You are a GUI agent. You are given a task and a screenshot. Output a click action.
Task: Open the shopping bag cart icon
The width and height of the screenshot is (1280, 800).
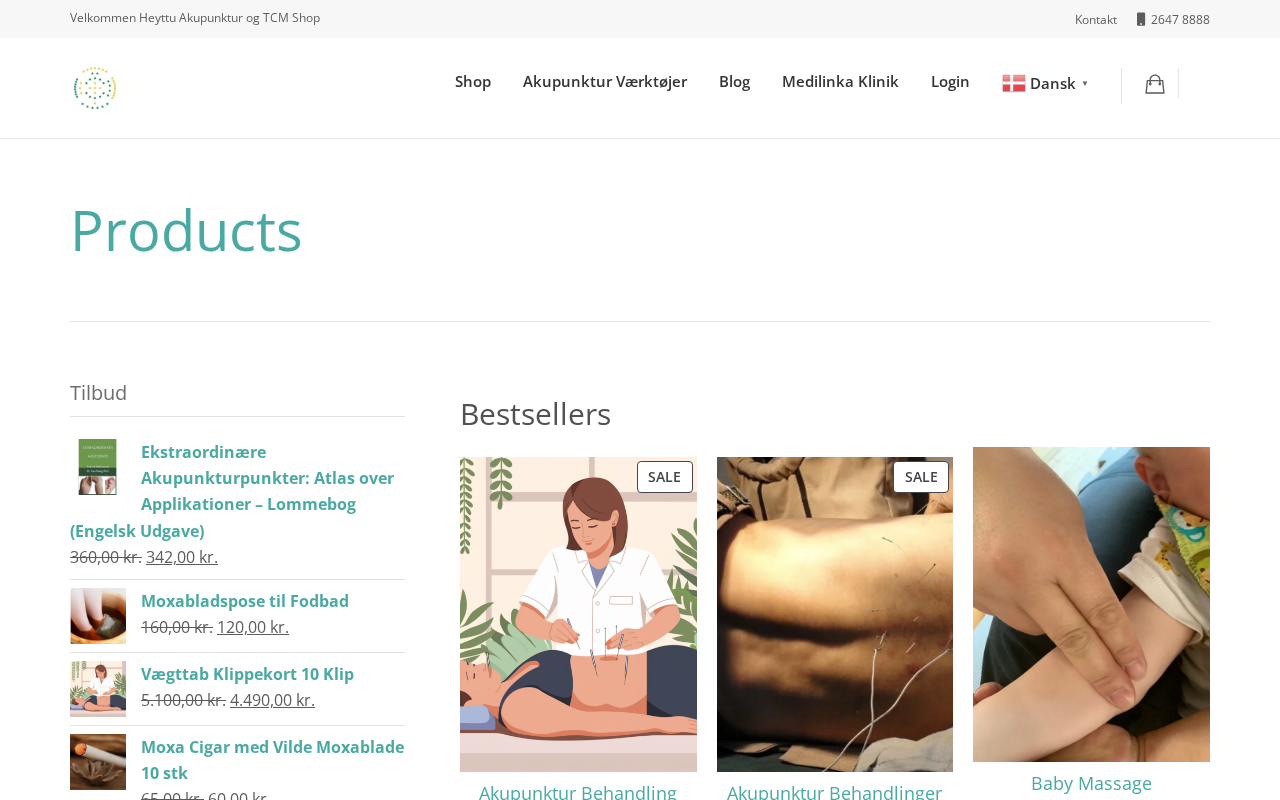point(1155,85)
